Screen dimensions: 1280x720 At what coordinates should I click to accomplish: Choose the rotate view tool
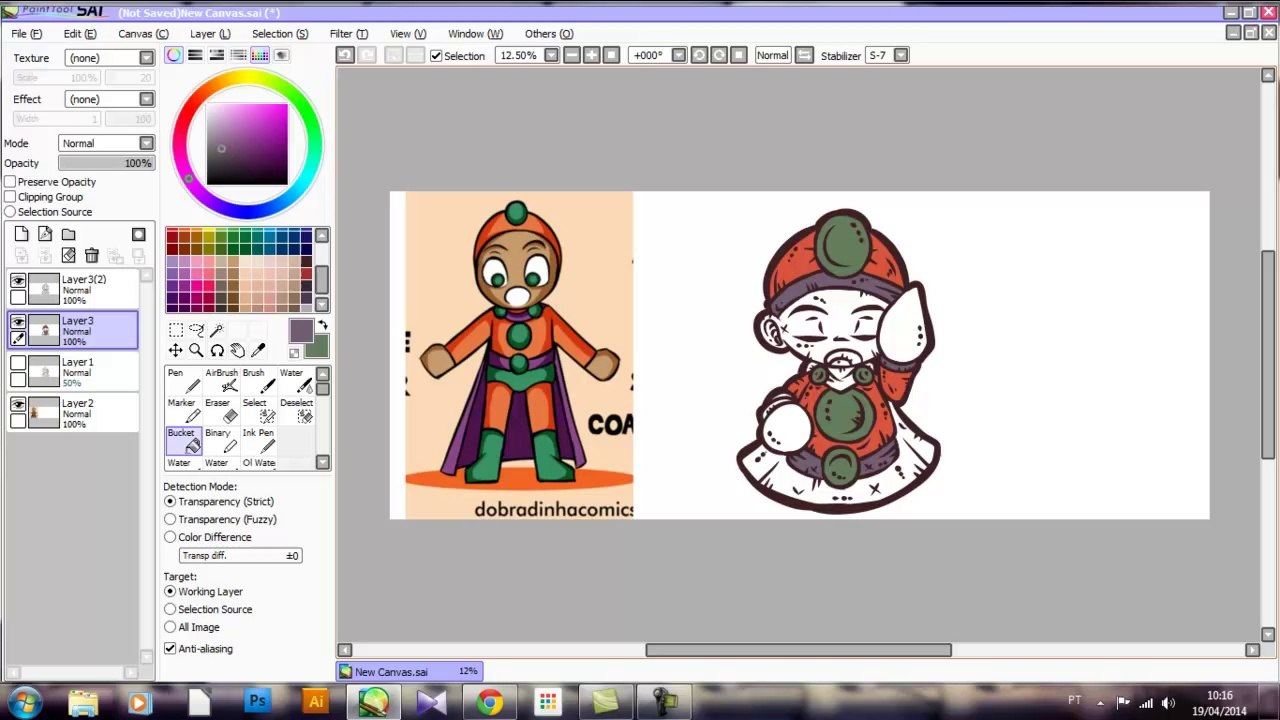pos(217,350)
